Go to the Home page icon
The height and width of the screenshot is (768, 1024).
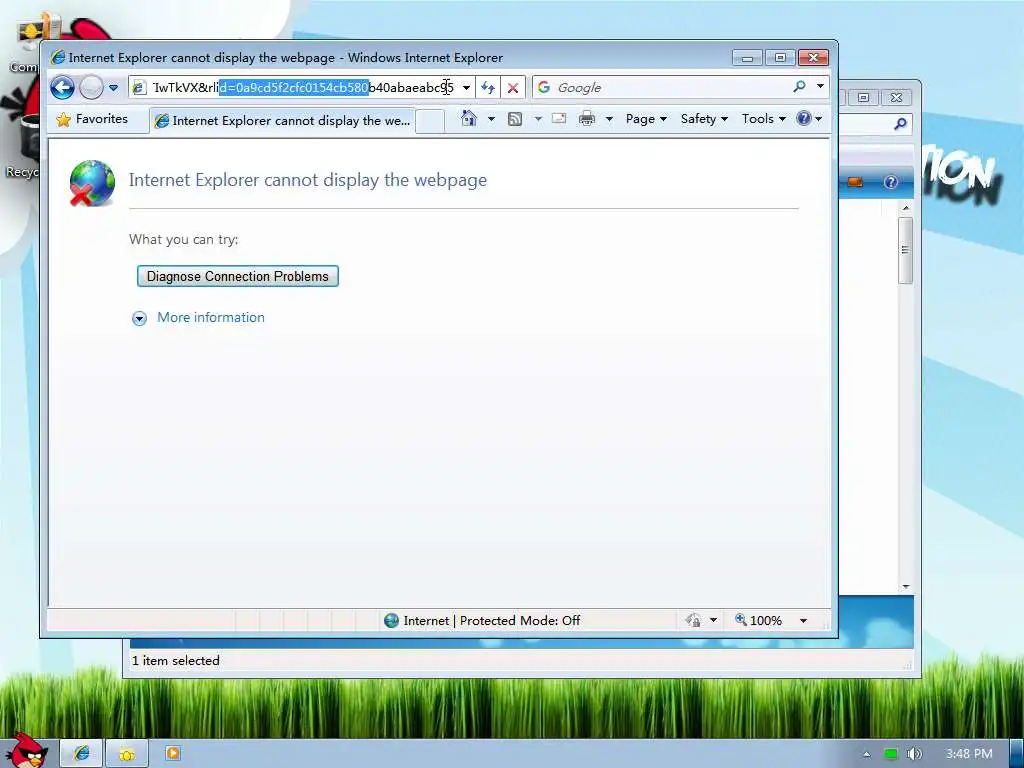pyautogui.click(x=469, y=118)
